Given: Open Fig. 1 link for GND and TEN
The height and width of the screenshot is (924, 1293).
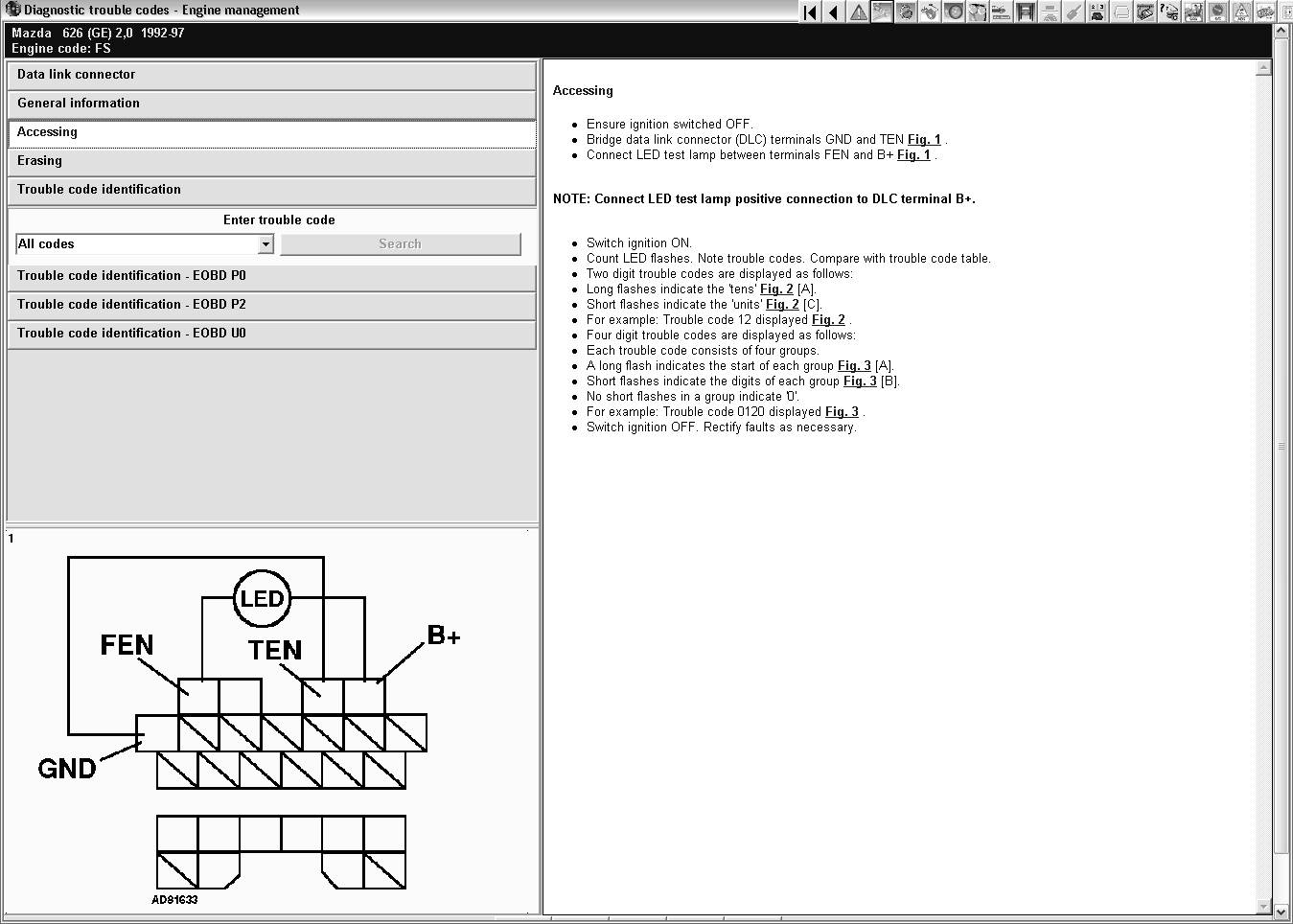Looking at the screenshot, I should pos(924,139).
